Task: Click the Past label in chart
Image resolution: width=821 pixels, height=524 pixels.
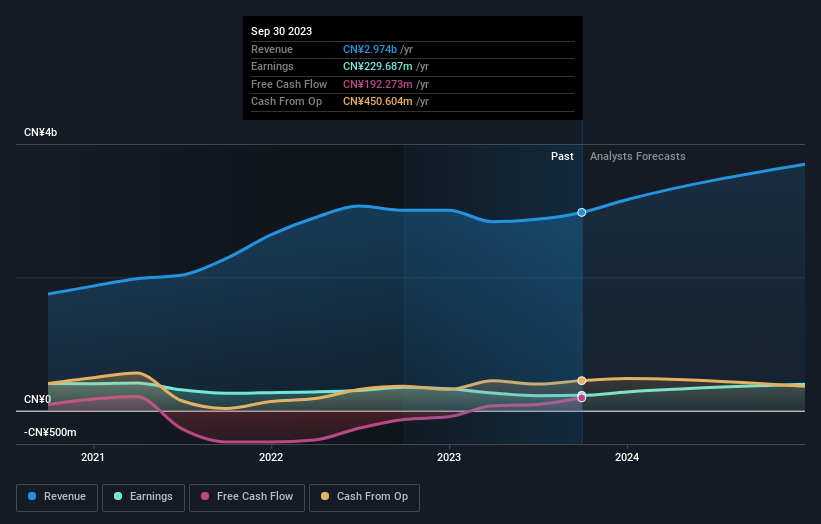Action: point(562,157)
